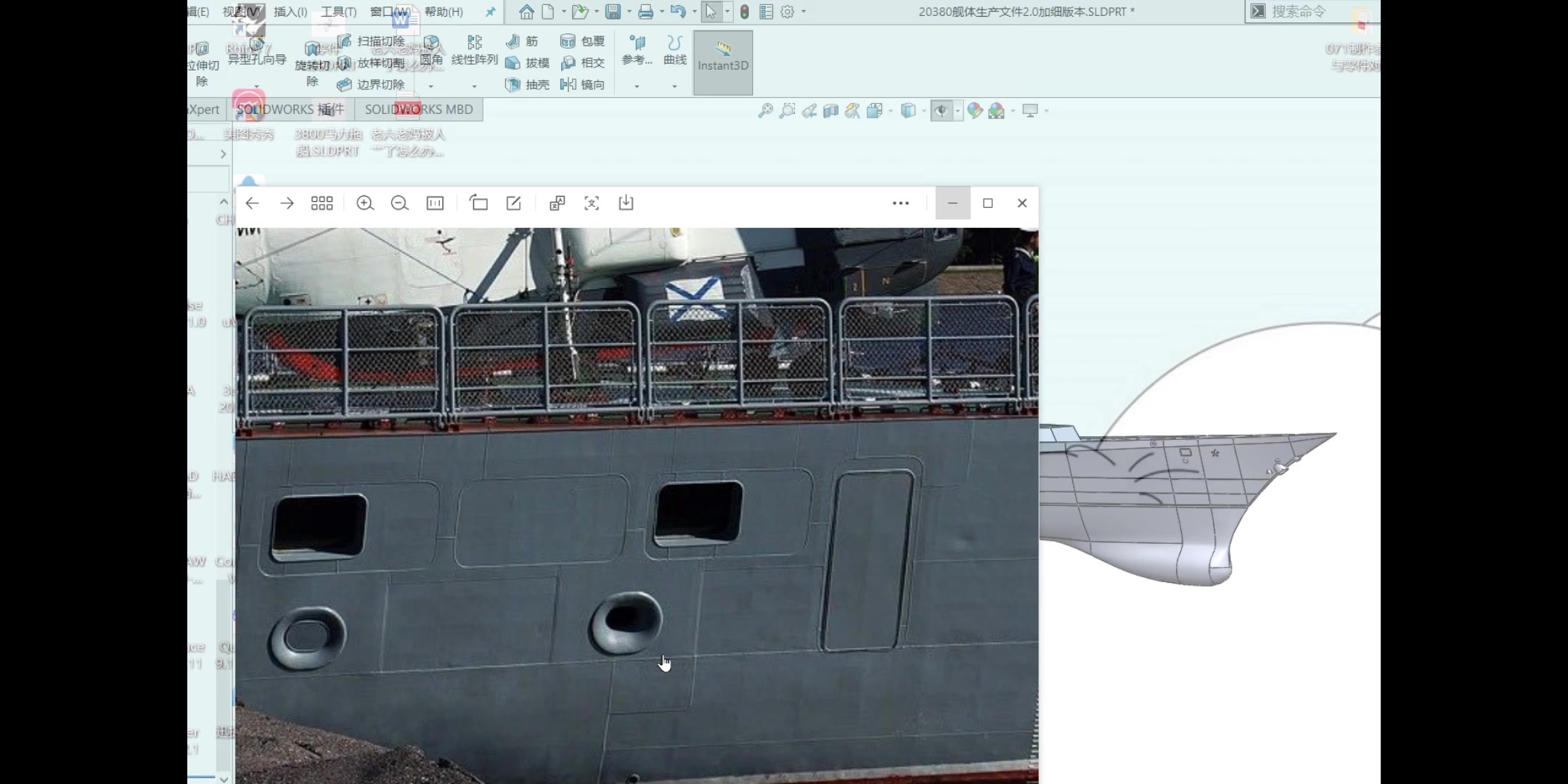
Task: Open the View Settings monitor icon
Action: 1030,110
